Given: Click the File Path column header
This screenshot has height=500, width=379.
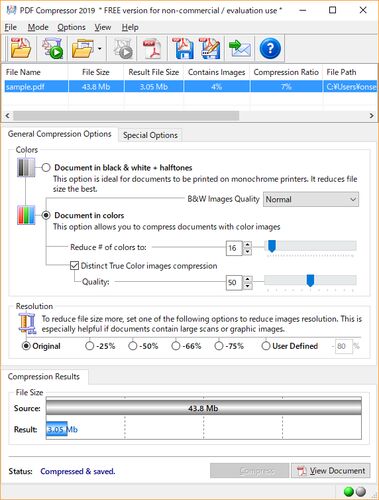Looking at the screenshot, I should click(x=350, y=72).
